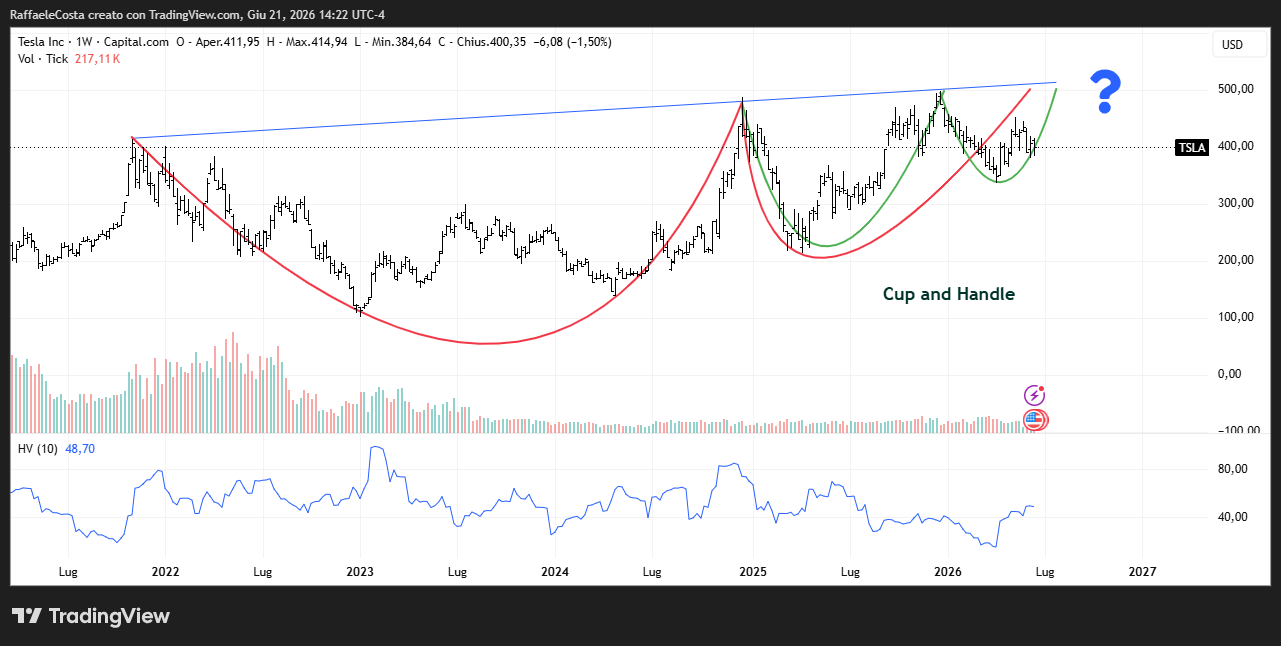Select the blue question mark drawing

(x=1105, y=92)
